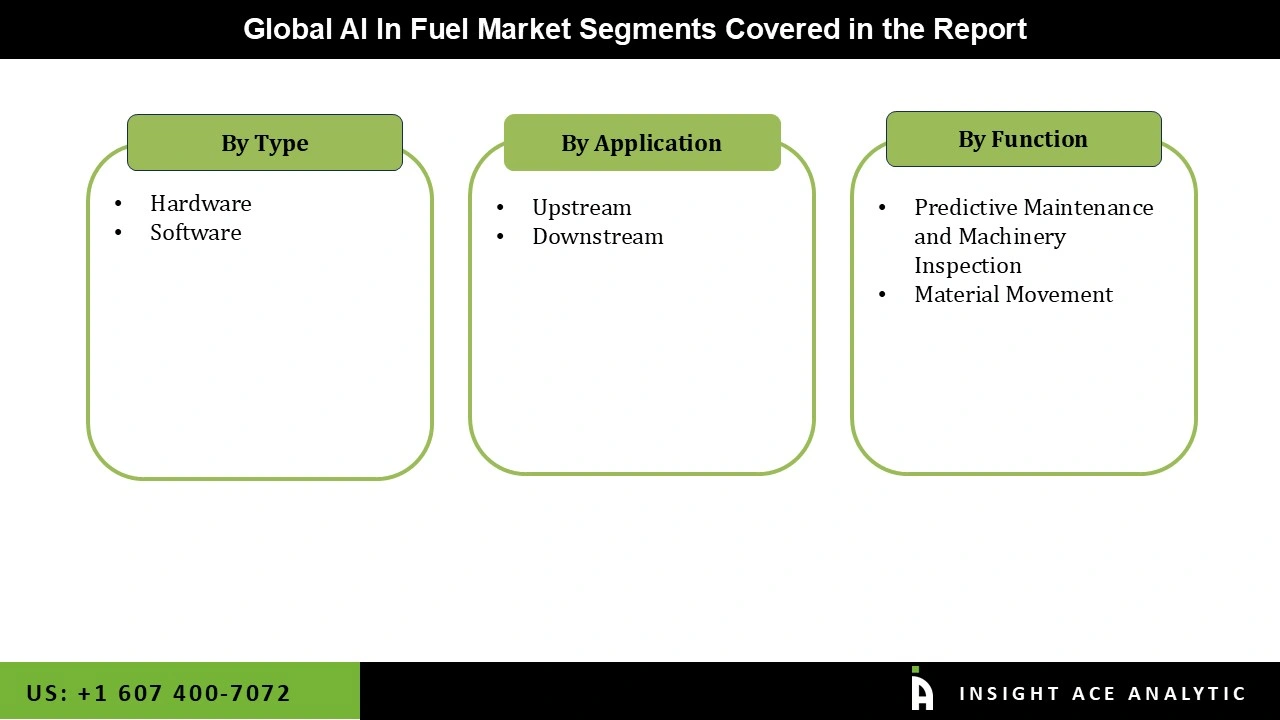
Task: Expand the By Function header box
Action: pos(1023,139)
